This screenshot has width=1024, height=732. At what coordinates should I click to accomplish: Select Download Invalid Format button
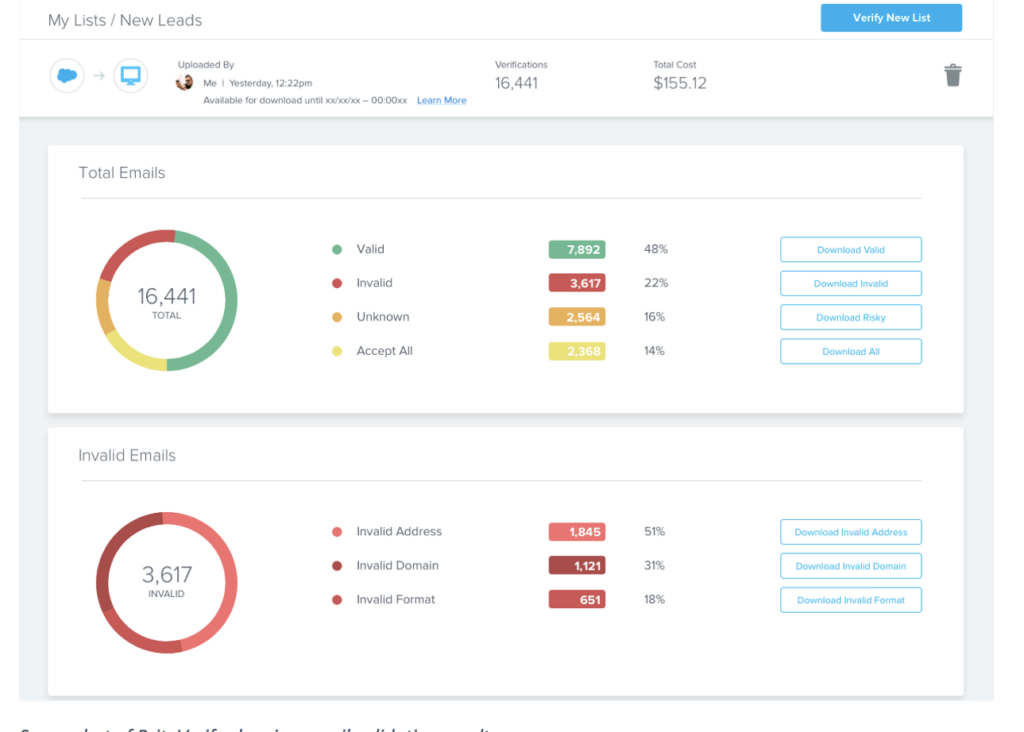[850, 600]
